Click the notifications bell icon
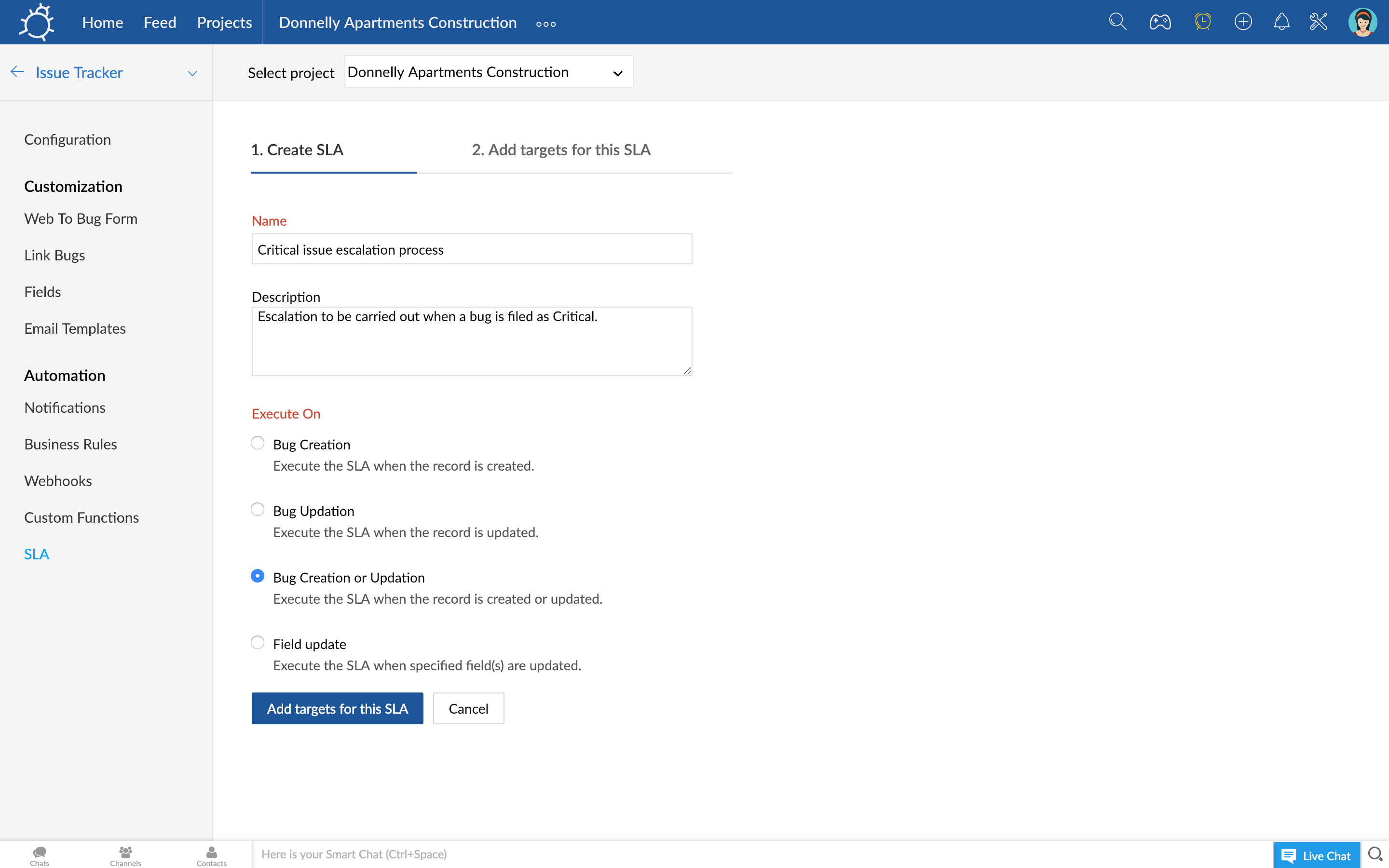Screen dimensions: 1389x868 tap(1281, 22)
